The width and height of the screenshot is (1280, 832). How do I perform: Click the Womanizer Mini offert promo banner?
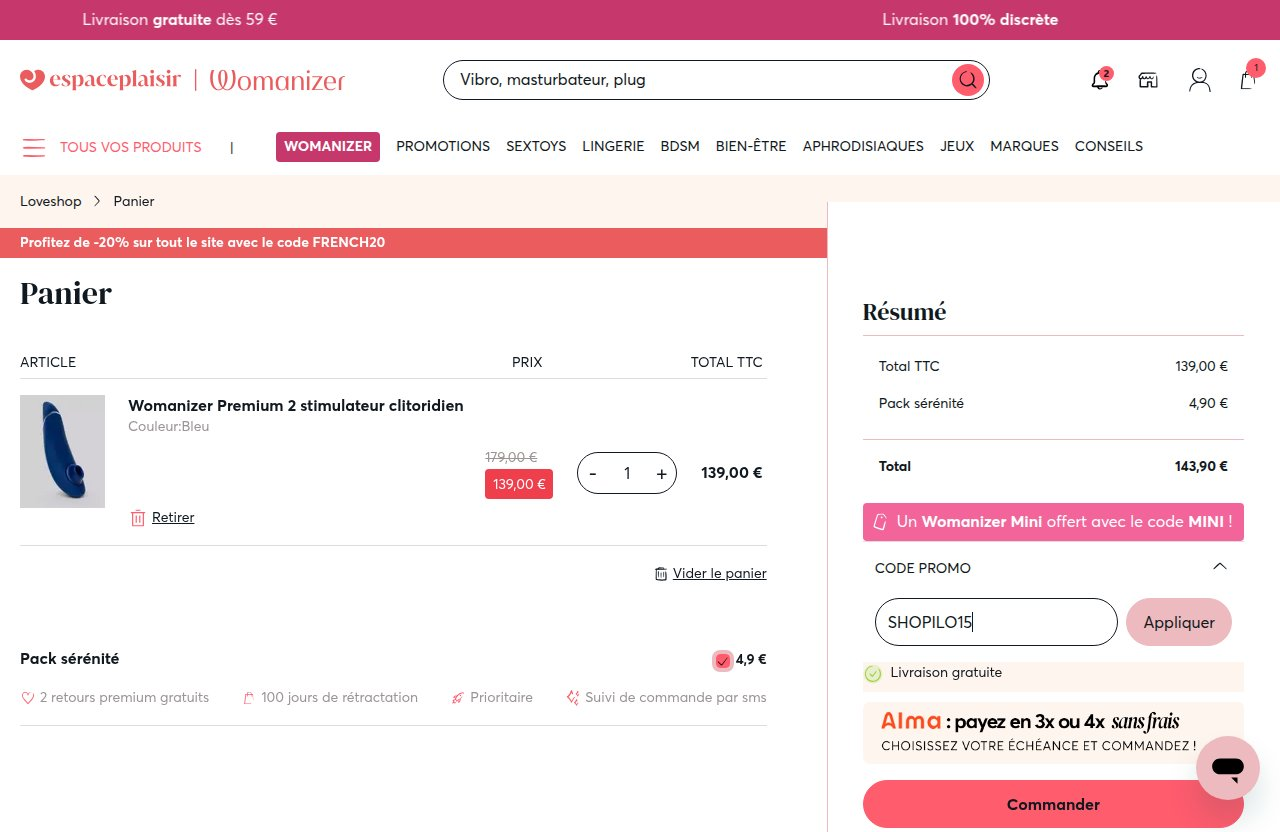click(x=1053, y=522)
